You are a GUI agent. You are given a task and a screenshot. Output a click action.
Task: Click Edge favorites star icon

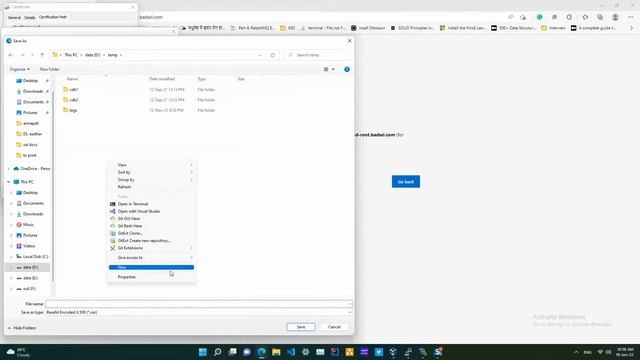[x=585, y=17]
